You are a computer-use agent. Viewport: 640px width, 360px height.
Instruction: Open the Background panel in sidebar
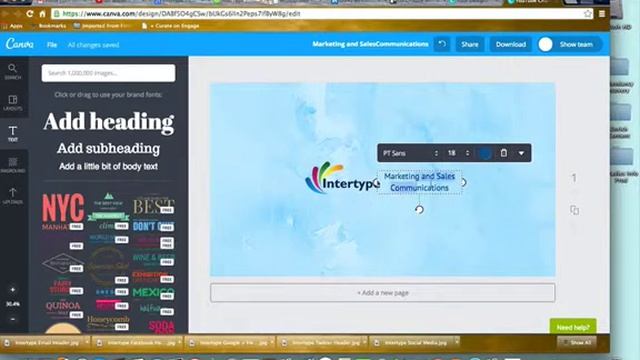tap(13, 165)
